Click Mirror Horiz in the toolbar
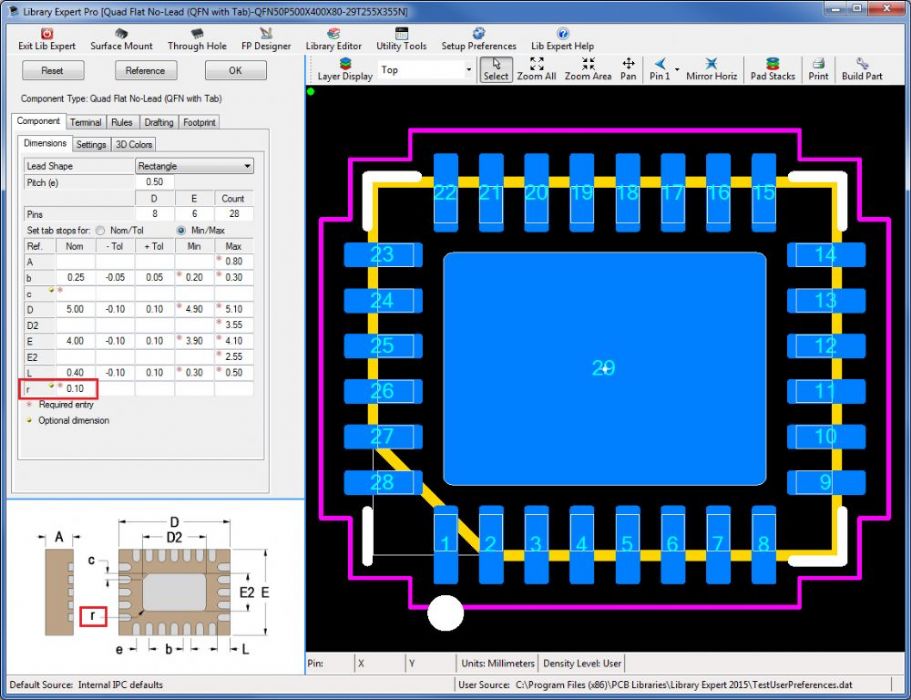Viewport: 911px width, 700px height. click(711, 64)
